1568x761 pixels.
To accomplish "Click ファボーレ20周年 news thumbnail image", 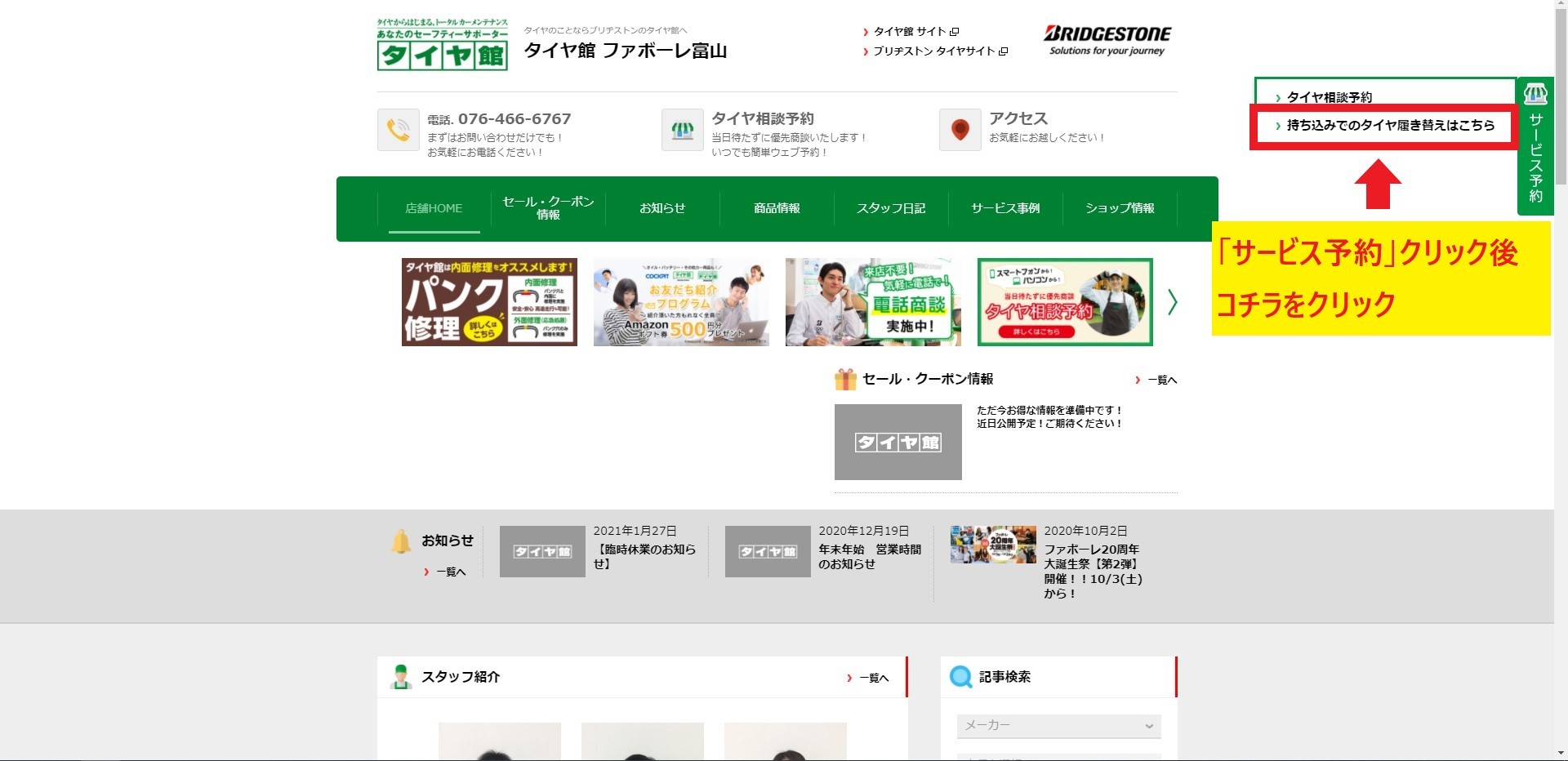I will 993,545.
